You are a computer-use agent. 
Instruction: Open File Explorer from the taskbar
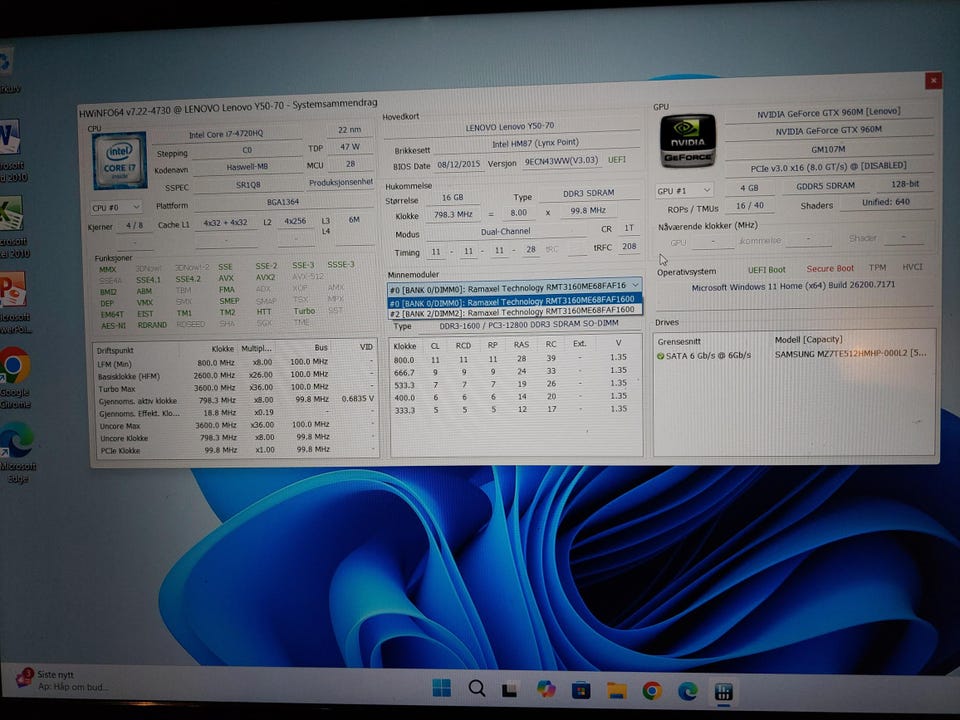pyautogui.click(x=617, y=691)
